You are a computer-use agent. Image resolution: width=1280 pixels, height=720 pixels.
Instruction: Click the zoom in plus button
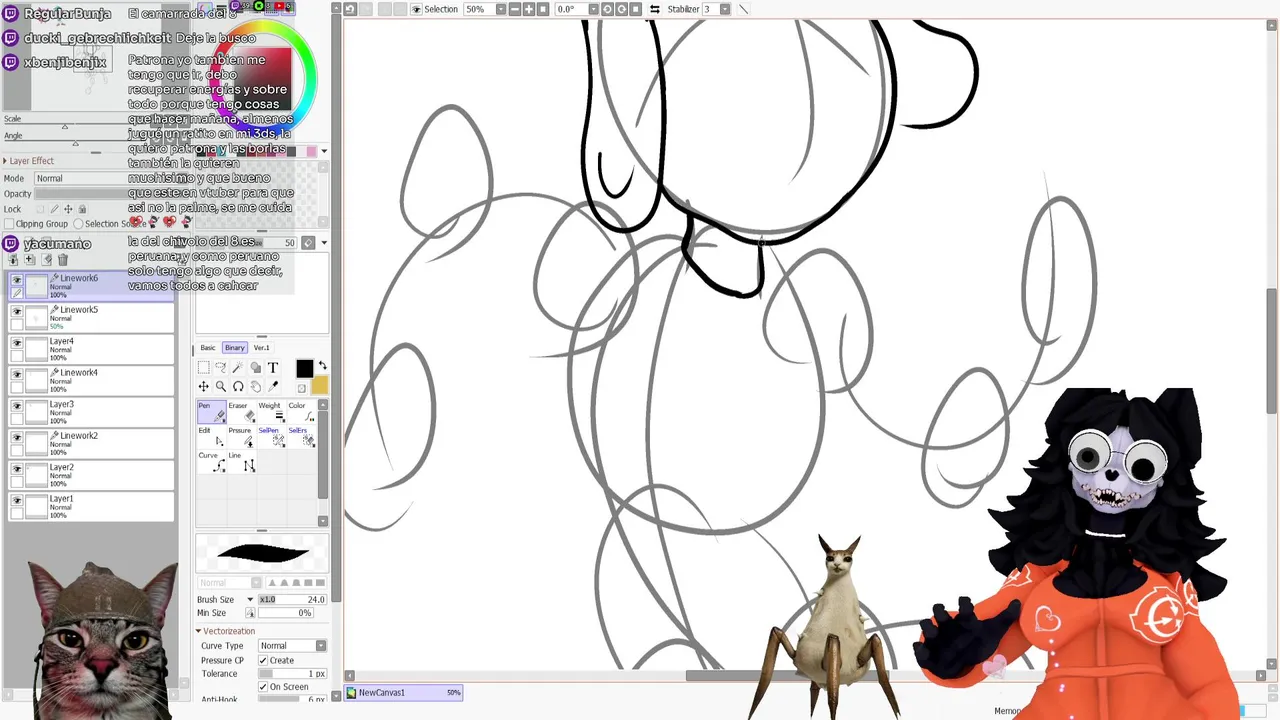click(x=529, y=9)
